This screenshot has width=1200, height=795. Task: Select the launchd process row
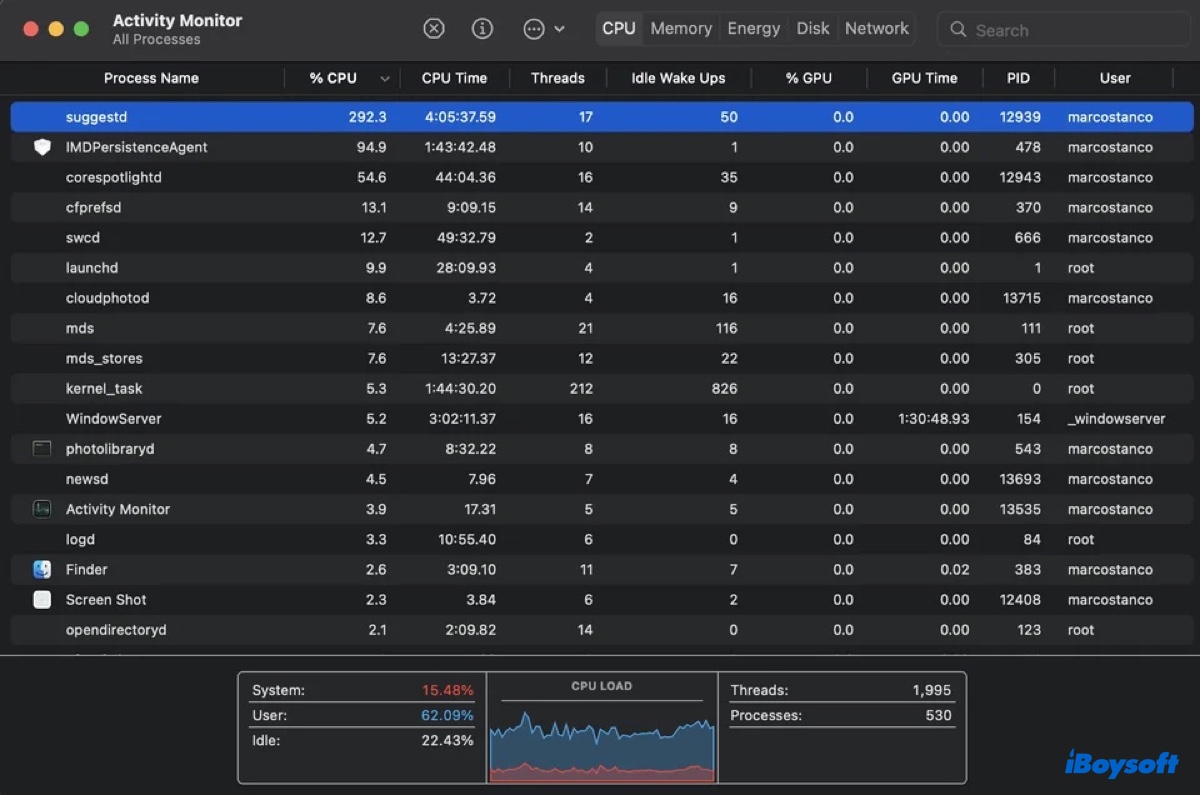coord(602,268)
